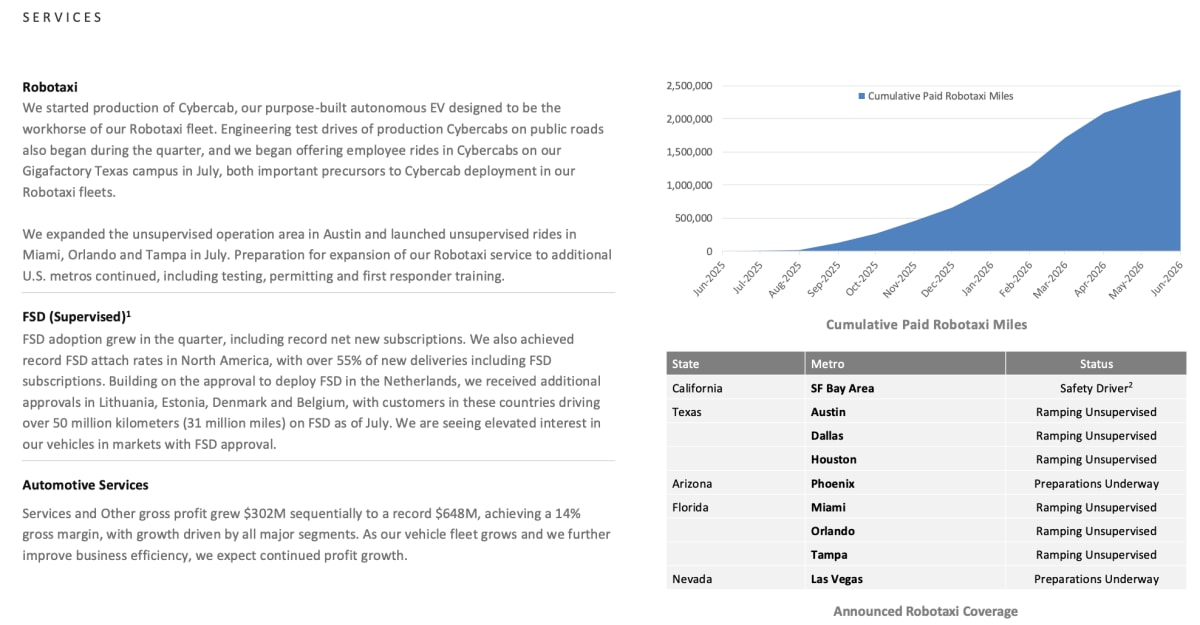Click the Phoenix metro cell

(x=832, y=483)
